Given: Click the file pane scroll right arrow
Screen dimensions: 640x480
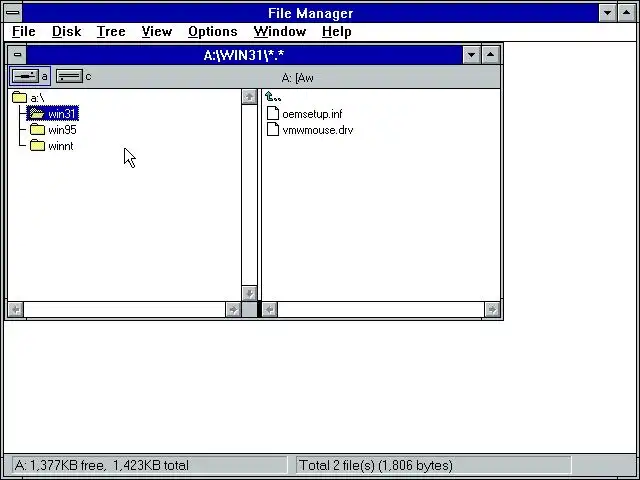Looking at the screenshot, I should tap(492, 309).
